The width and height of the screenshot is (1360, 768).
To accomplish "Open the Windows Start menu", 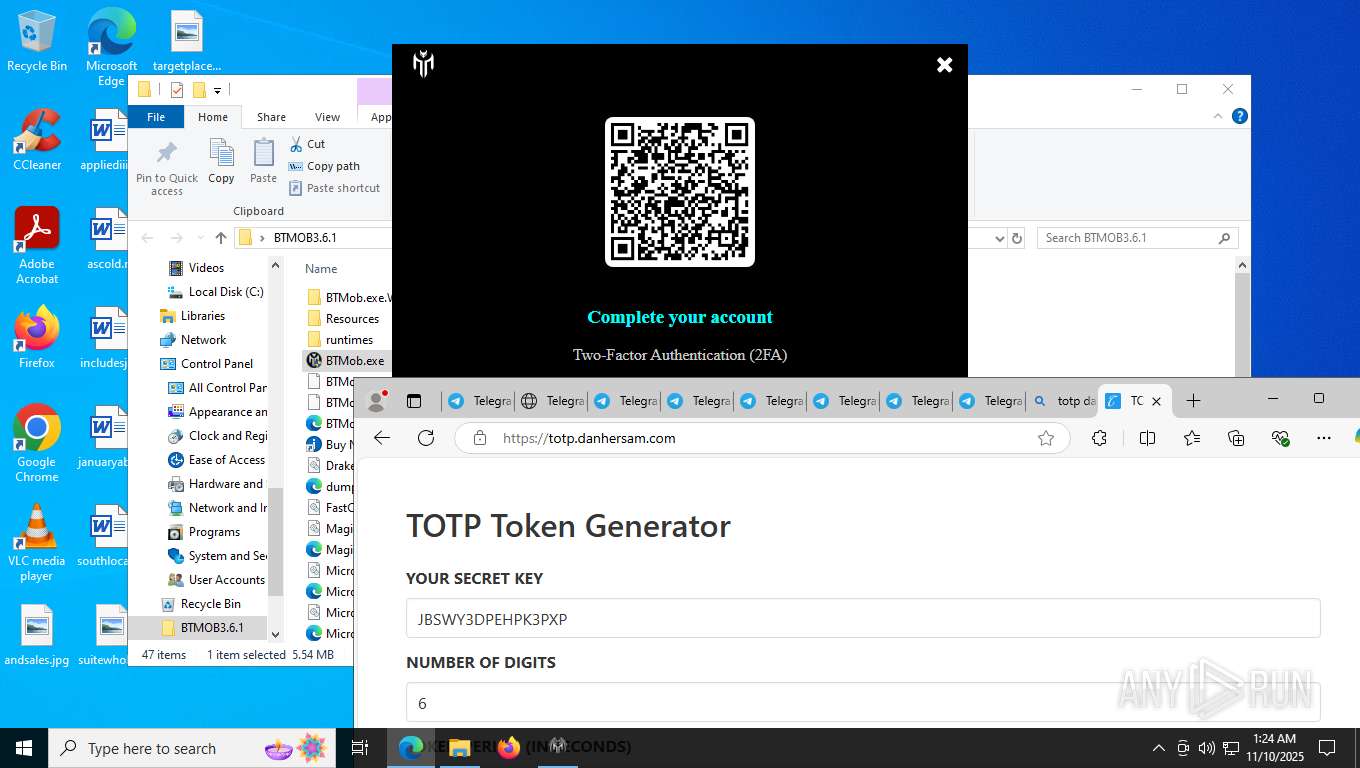I will pos(24,747).
